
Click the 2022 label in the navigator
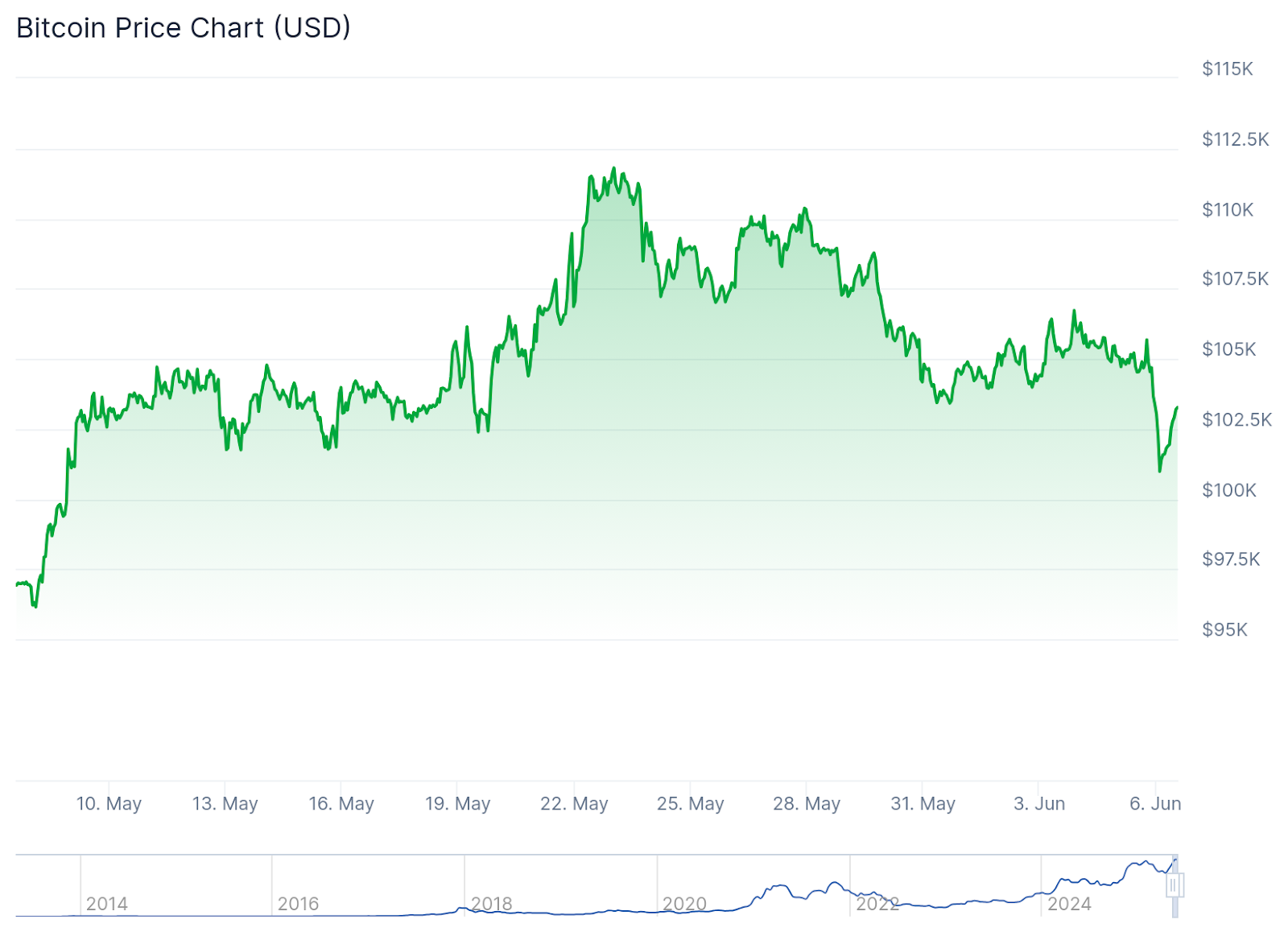click(x=877, y=904)
